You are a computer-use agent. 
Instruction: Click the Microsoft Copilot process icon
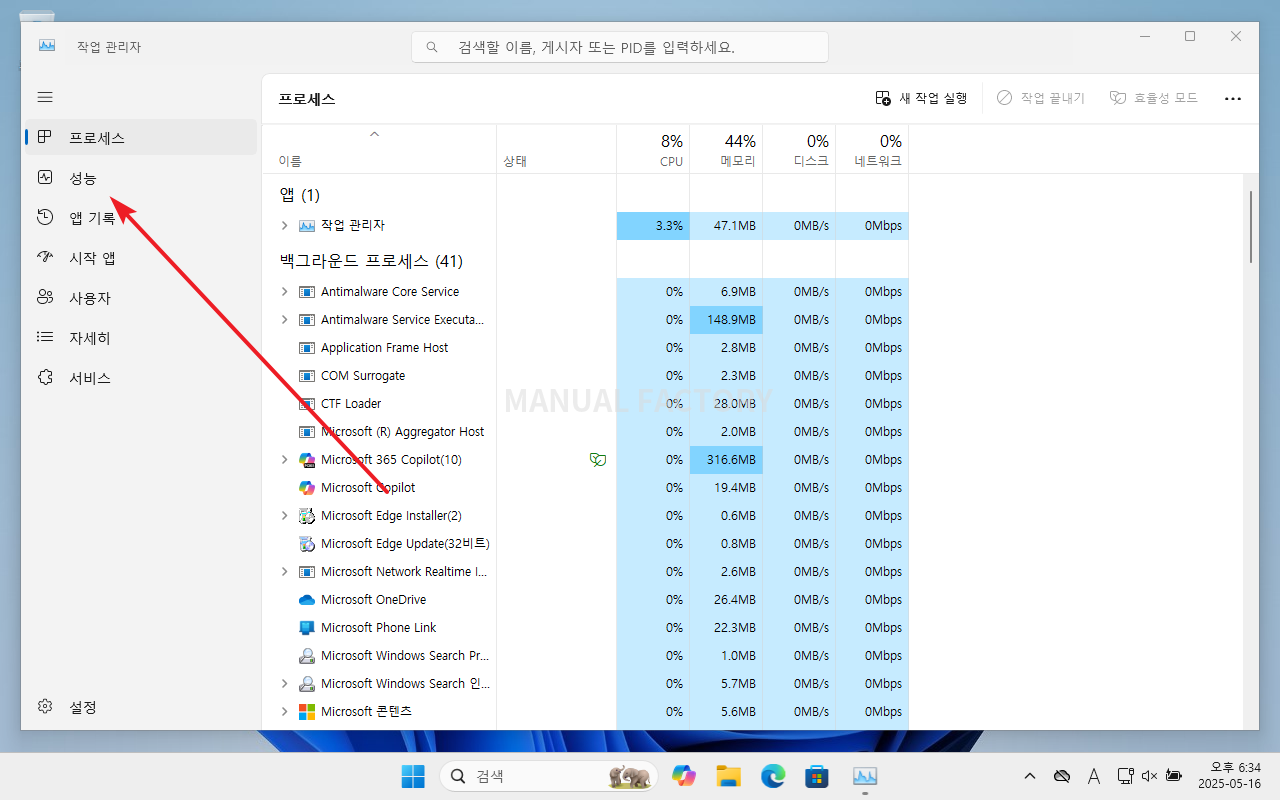pyautogui.click(x=307, y=488)
